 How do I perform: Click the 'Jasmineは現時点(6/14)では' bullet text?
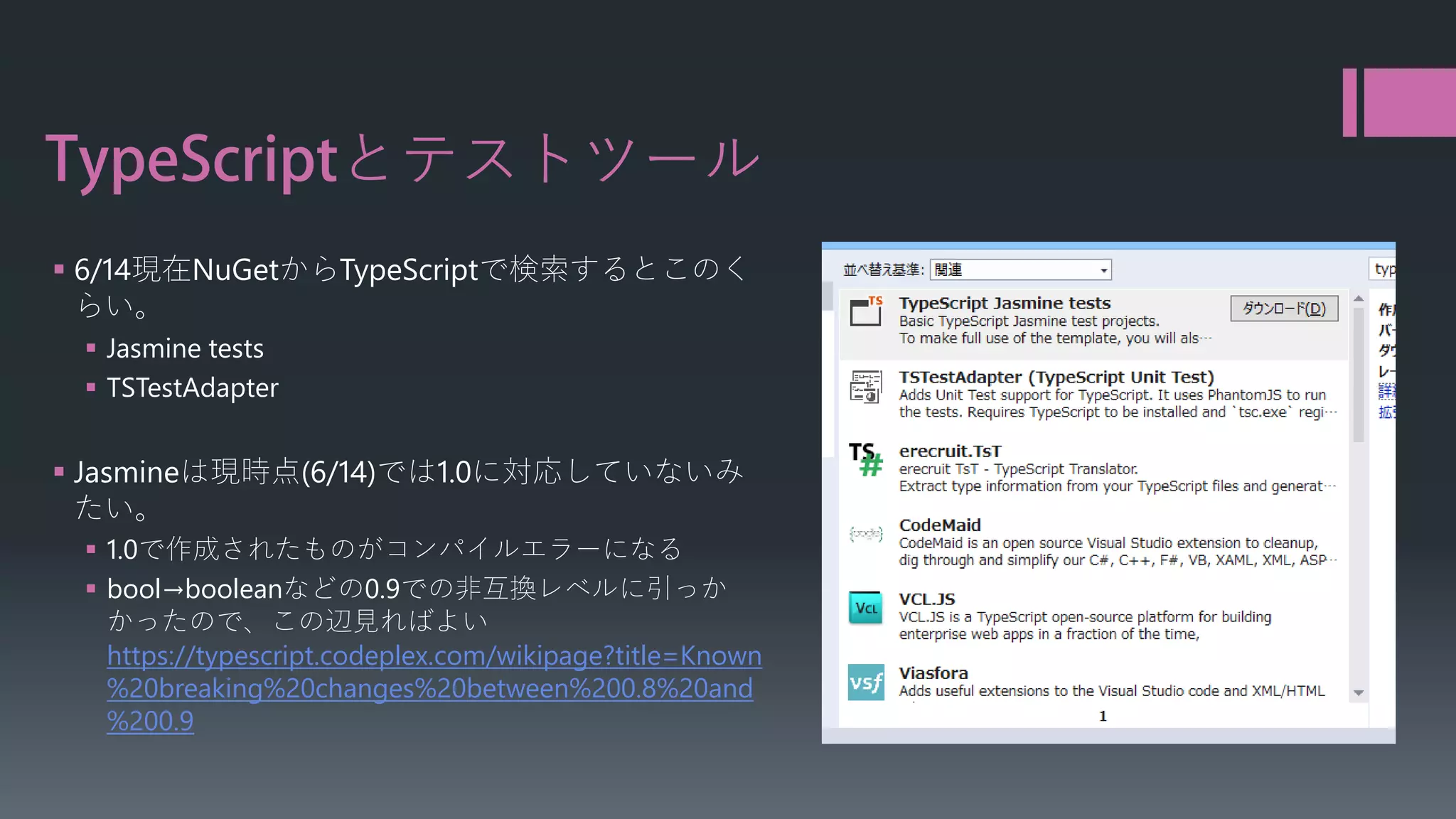pos(409,489)
